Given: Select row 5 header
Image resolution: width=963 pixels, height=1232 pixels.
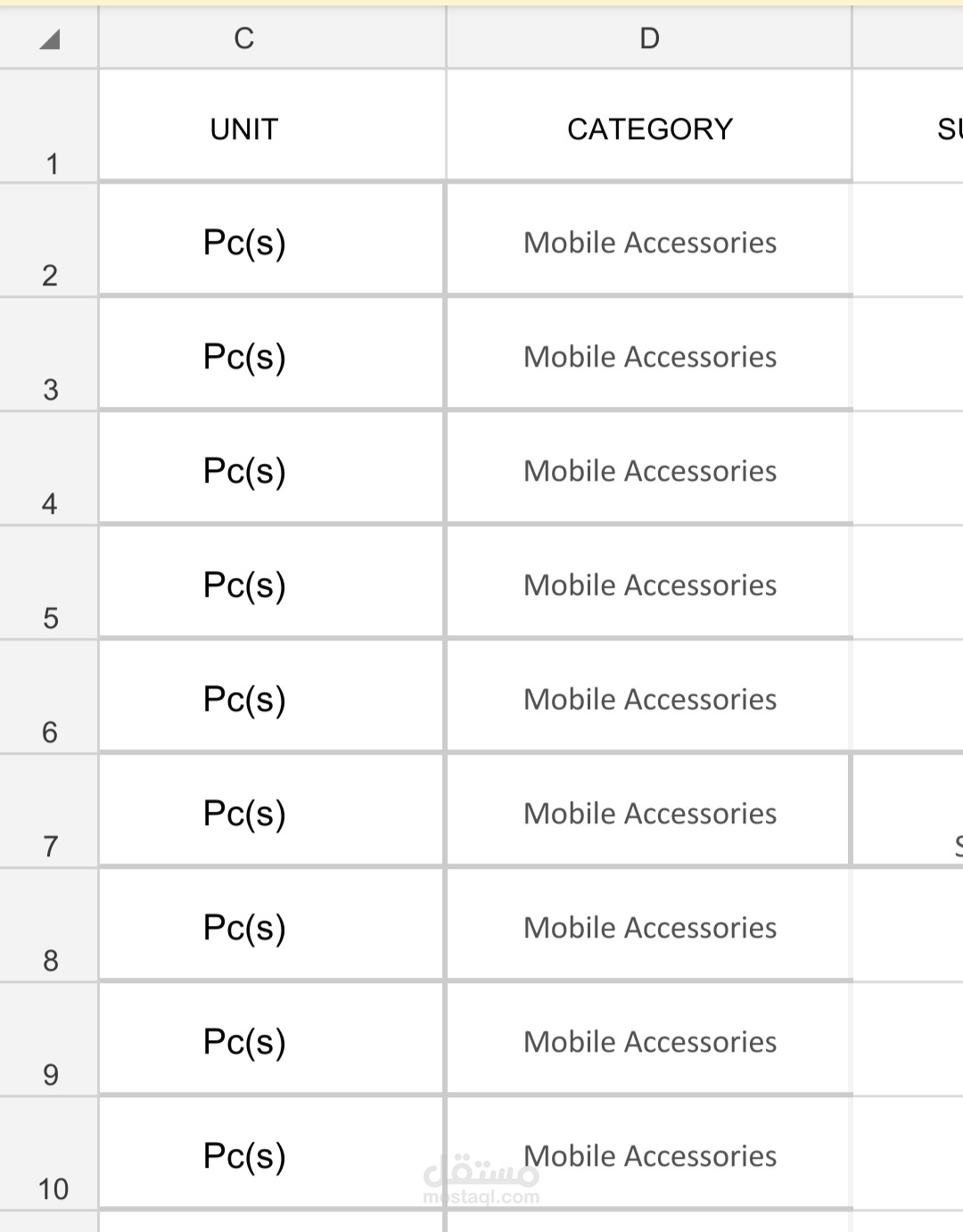Looking at the screenshot, I should [x=49, y=583].
